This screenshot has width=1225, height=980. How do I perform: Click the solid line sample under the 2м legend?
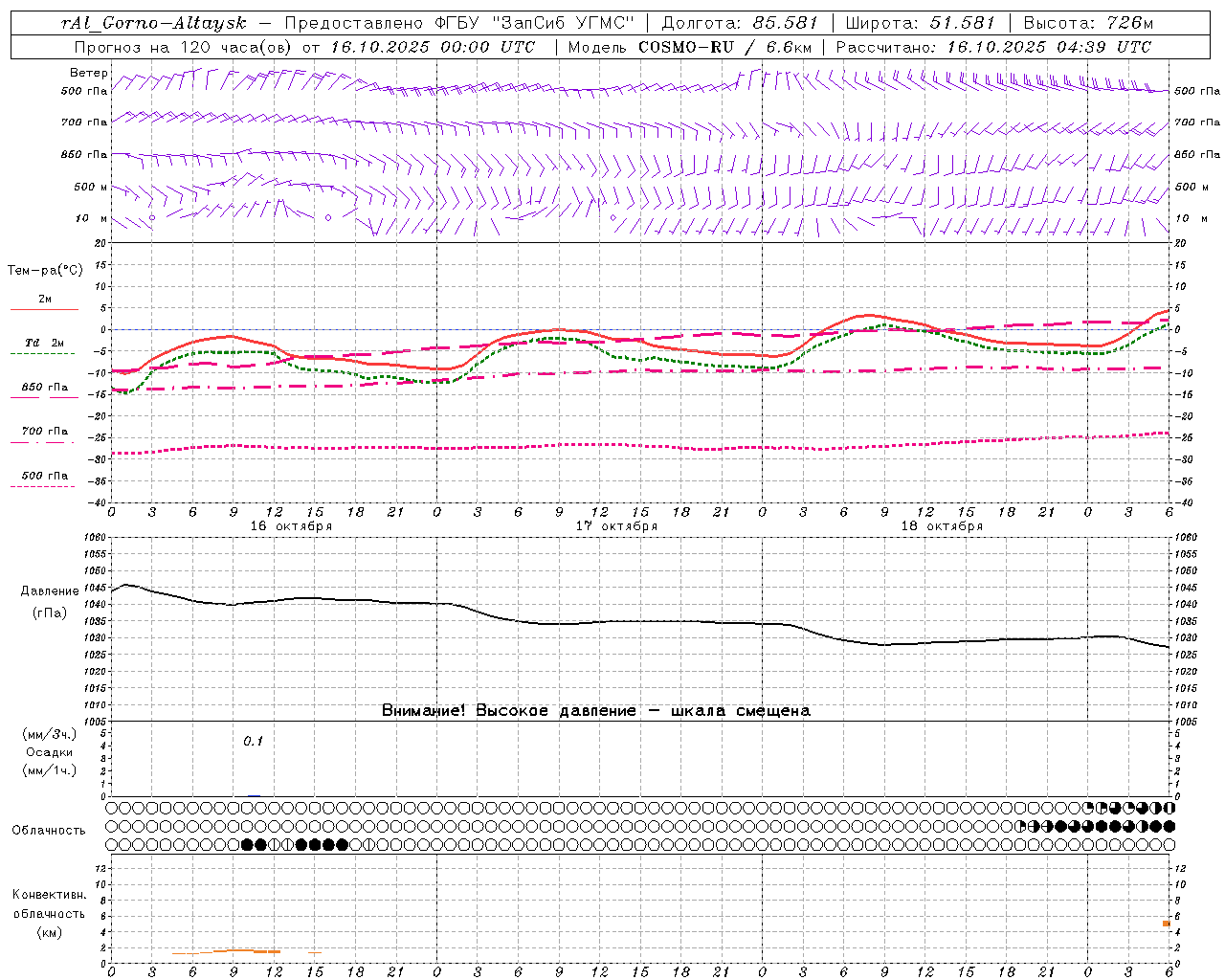pyautogui.click(x=44, y=310)
